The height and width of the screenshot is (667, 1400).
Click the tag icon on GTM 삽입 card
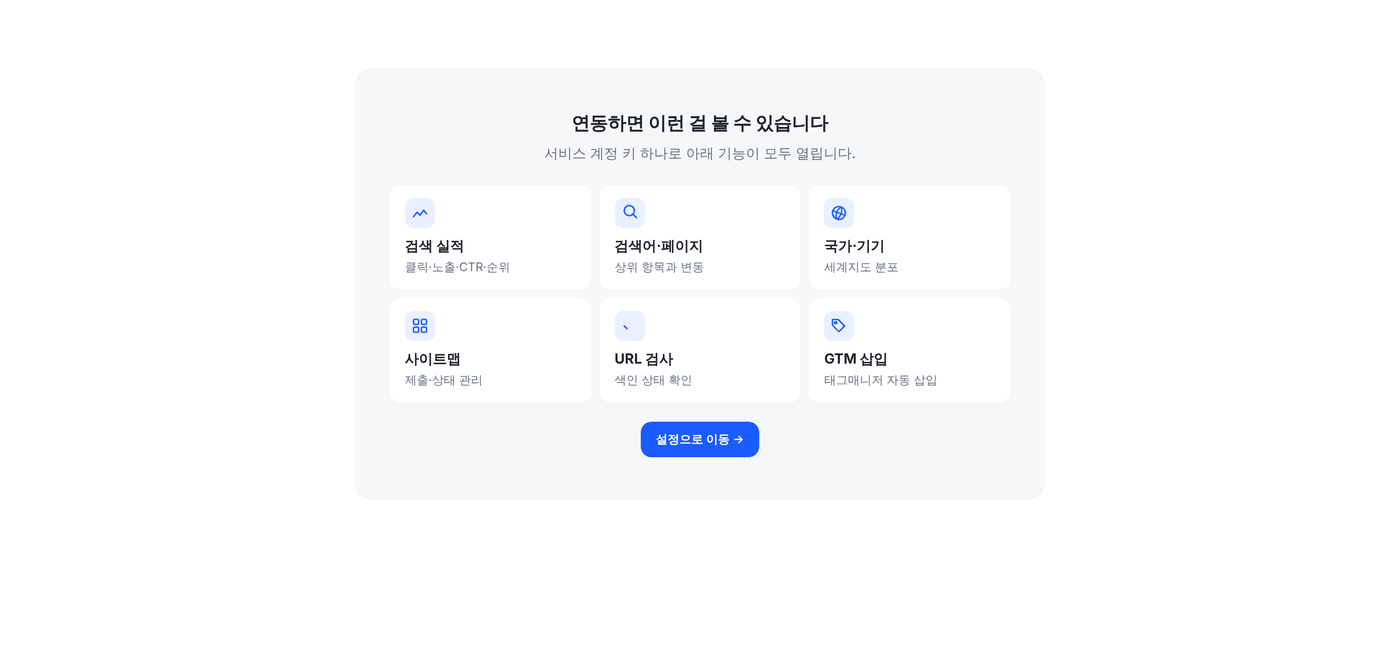click(839, 326)
